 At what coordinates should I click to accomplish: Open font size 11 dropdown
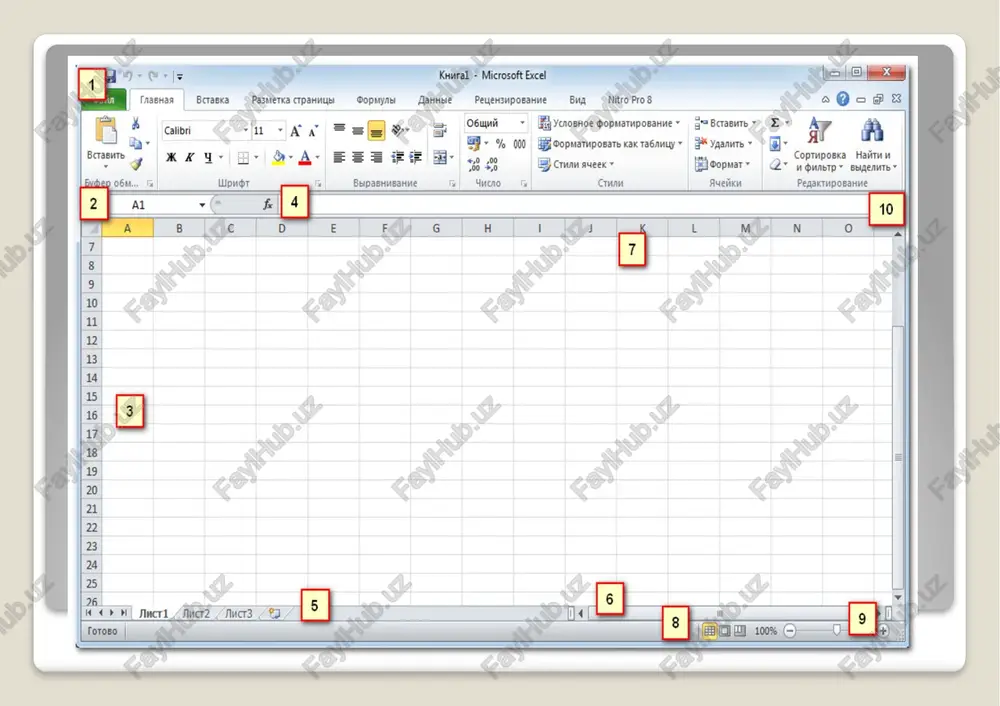click(280, 130)
